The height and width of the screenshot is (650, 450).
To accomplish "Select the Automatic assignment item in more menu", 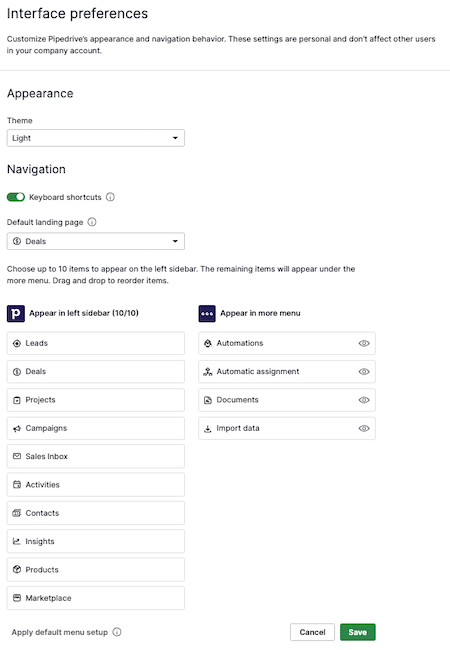I will point(287,371).
